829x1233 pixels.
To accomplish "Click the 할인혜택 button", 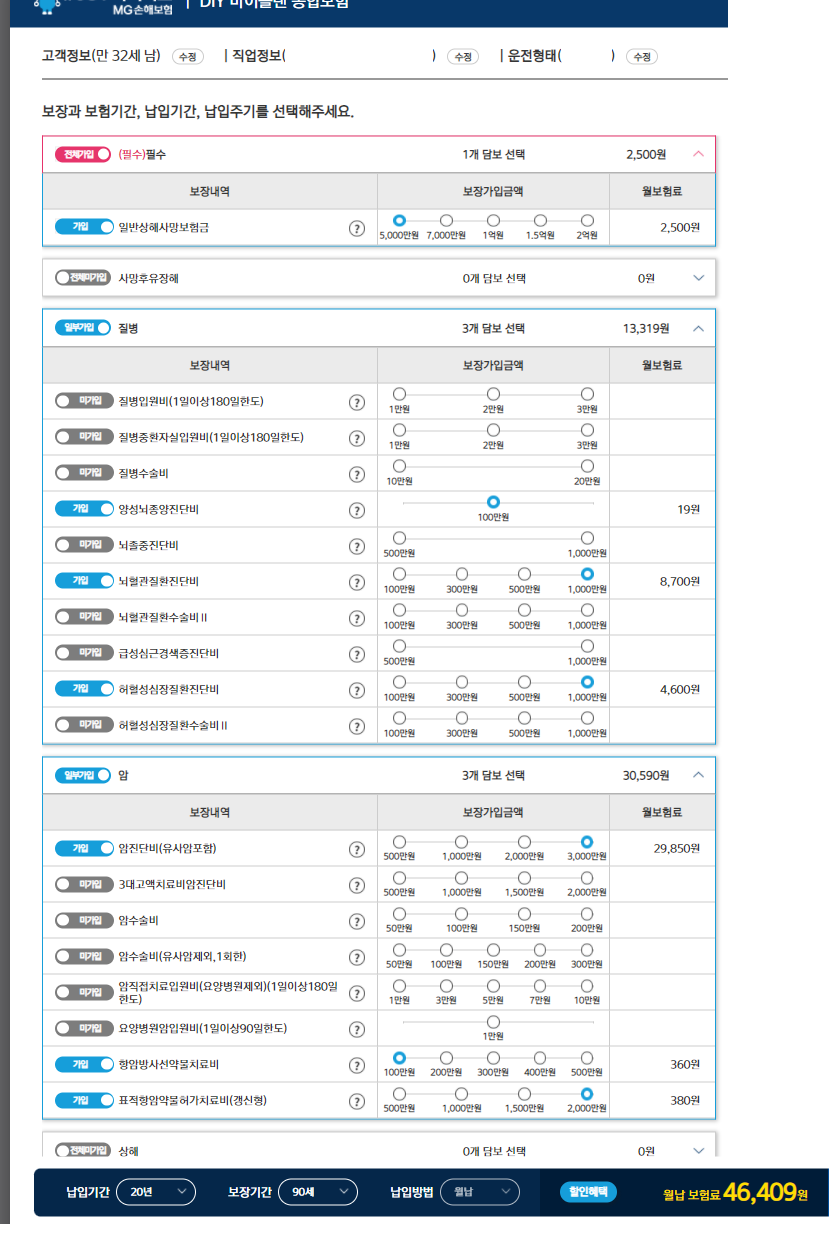I will (588, 1192).
